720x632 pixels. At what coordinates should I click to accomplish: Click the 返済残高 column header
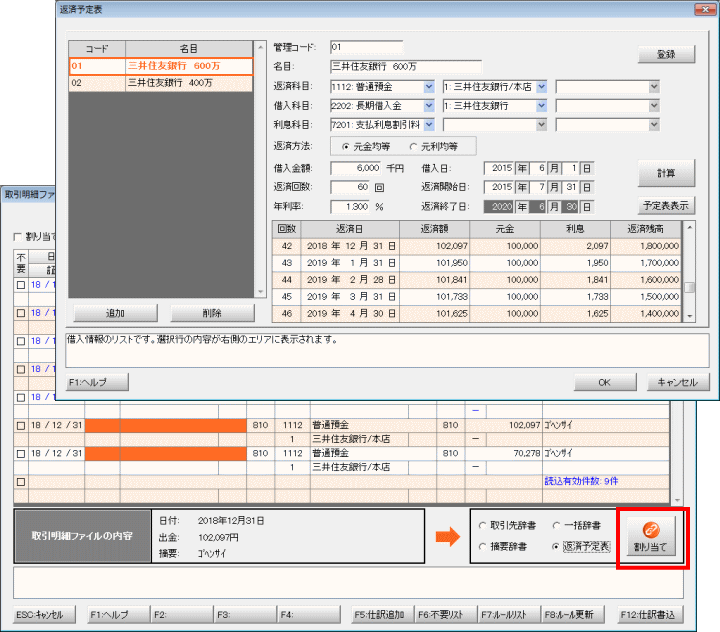646,229
